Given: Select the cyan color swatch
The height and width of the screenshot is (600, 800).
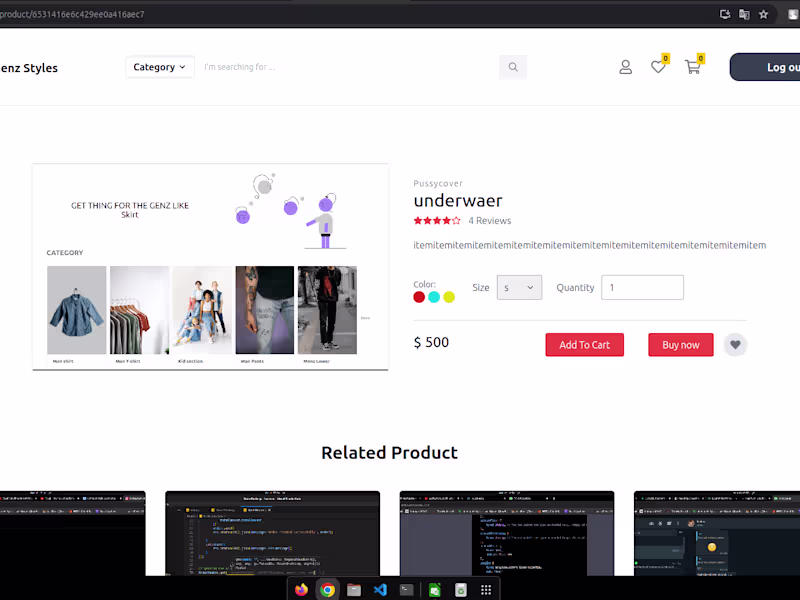Looking at the screenshot, I should tap(434, 297).
